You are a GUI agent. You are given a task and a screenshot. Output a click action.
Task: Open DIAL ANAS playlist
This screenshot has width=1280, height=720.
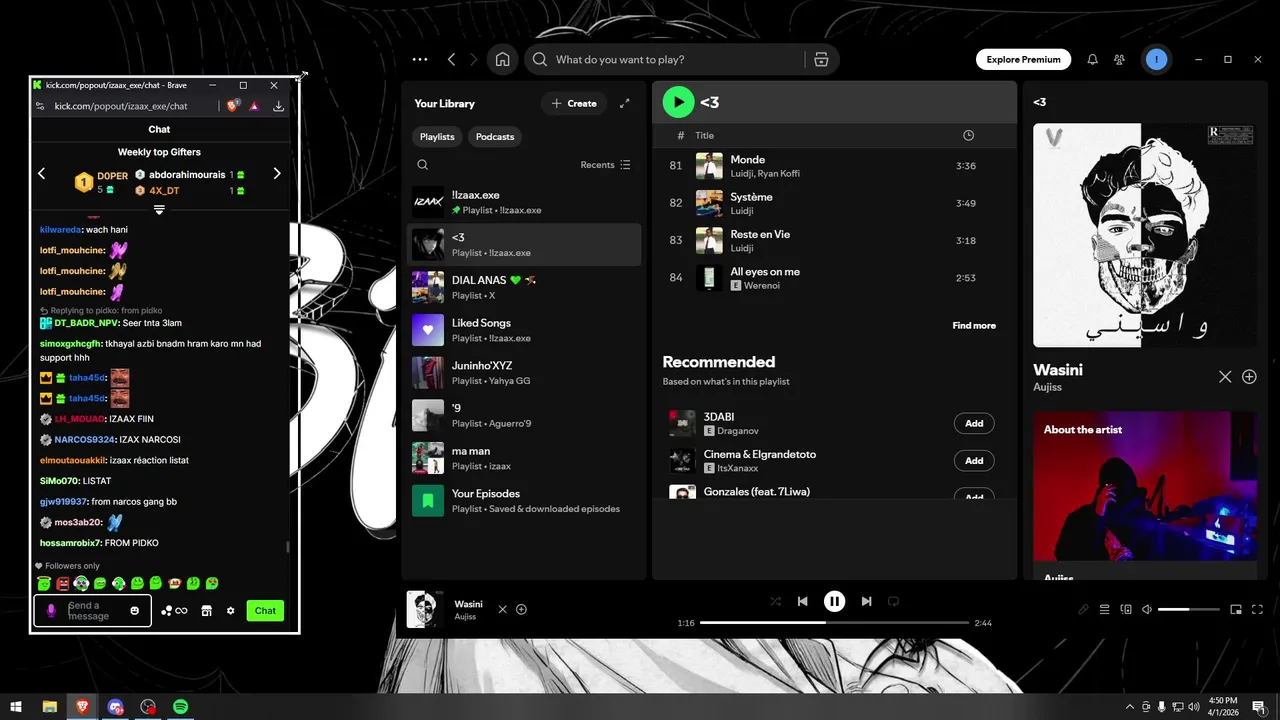tap(526, 288)
